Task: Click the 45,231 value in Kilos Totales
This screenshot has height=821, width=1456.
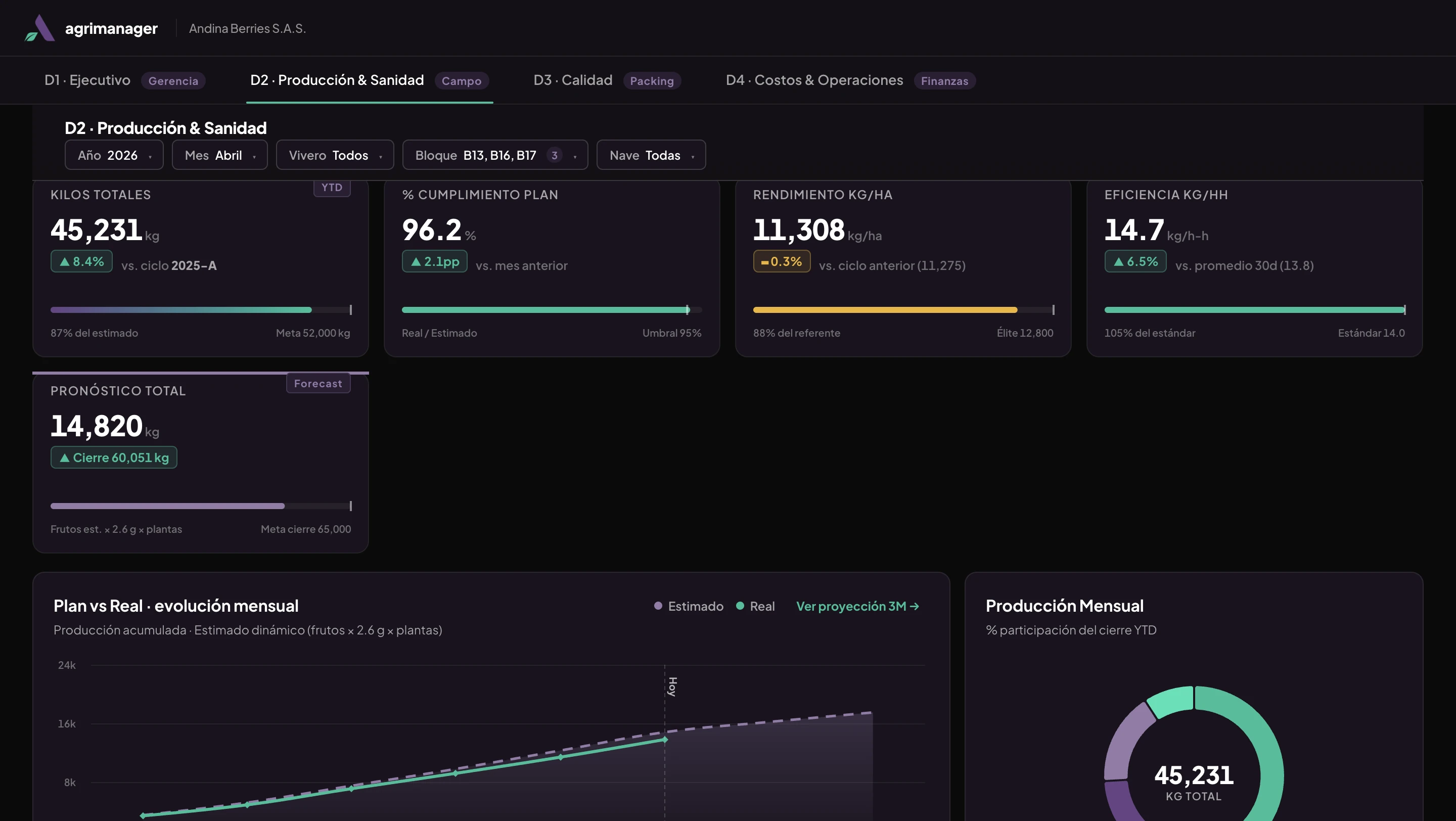Action: pos(96,230)
